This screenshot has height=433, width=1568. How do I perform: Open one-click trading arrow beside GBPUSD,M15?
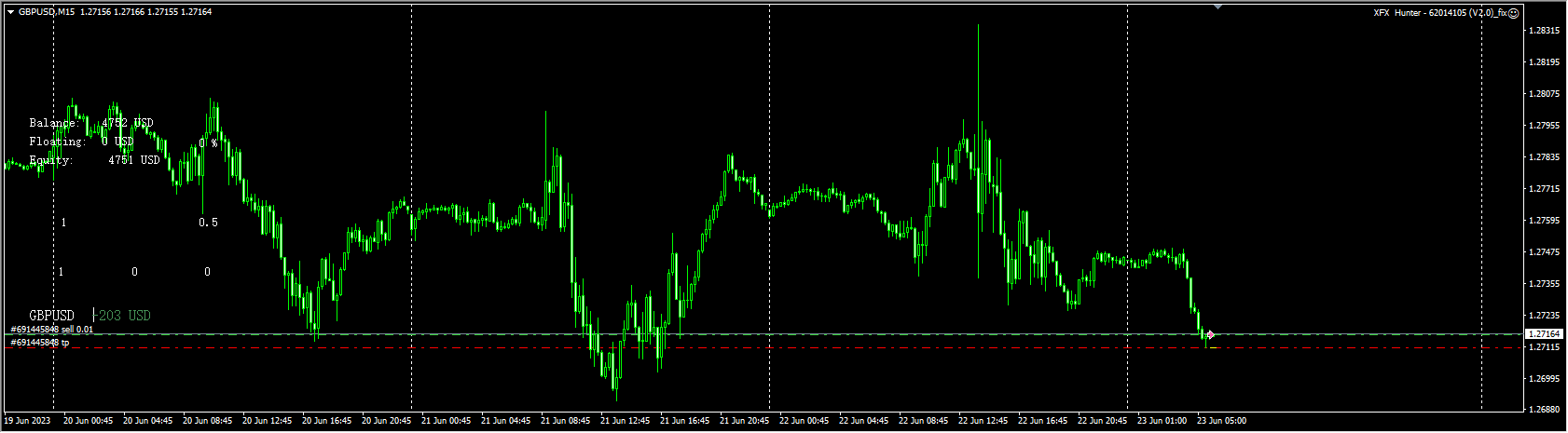click(x=10, y=12)
